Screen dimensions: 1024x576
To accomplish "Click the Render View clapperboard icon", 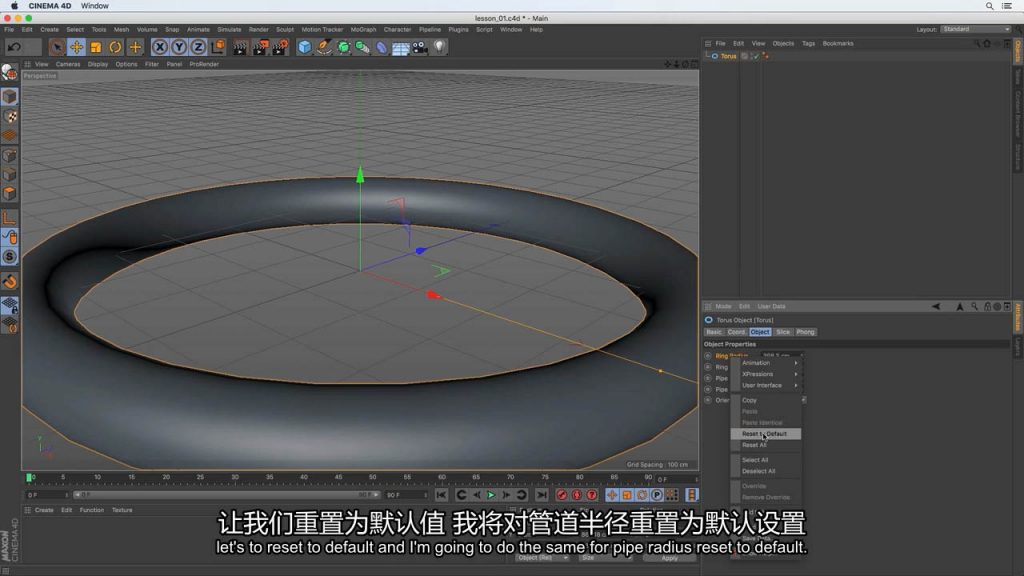I will pos(240,47).
